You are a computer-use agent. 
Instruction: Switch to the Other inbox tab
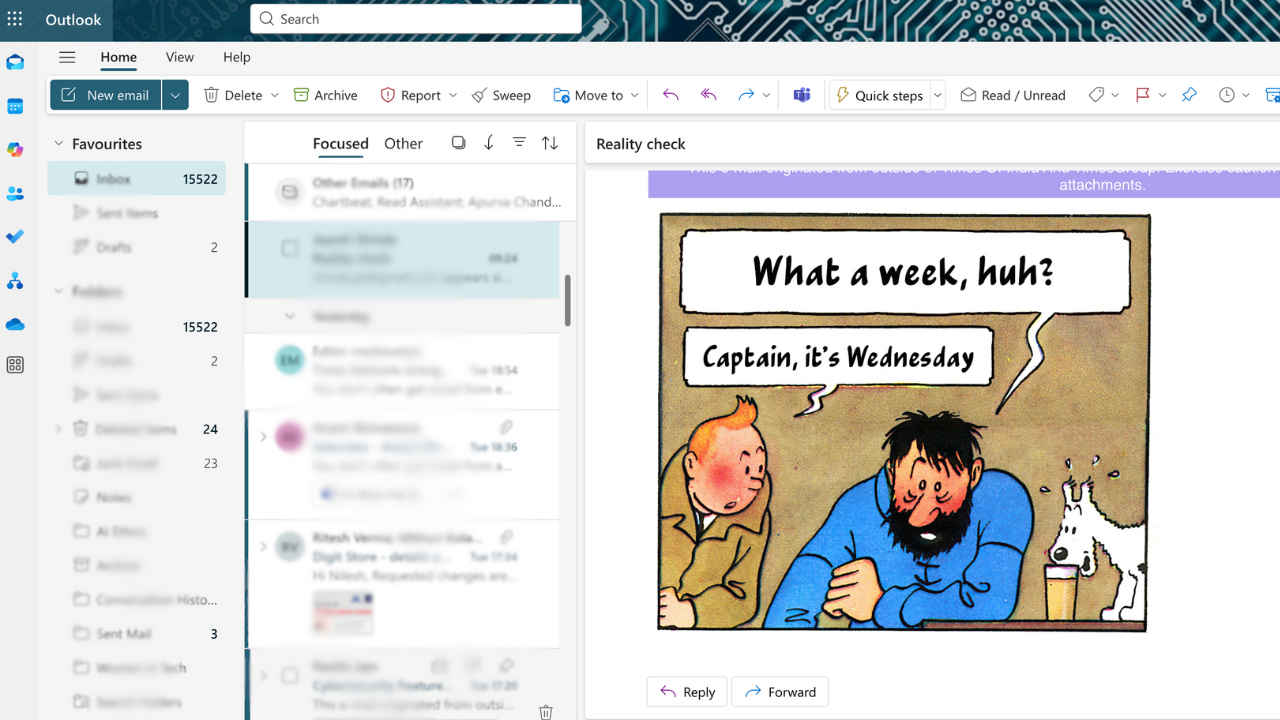click(403, 143)
